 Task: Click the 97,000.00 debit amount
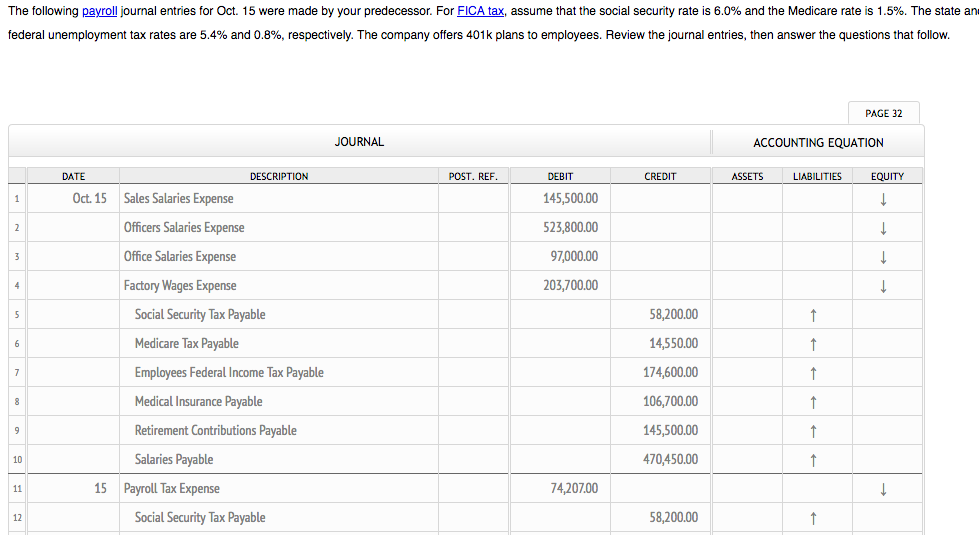[574, 256]
